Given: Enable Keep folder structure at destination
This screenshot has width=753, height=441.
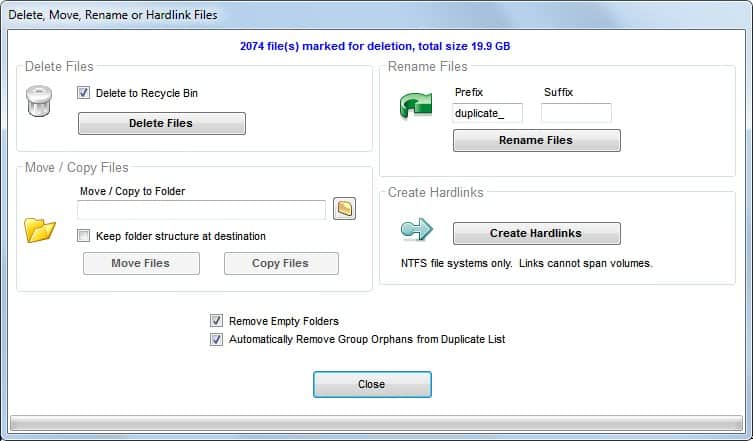Looking at the screenshot, I should tap(84, 235).
